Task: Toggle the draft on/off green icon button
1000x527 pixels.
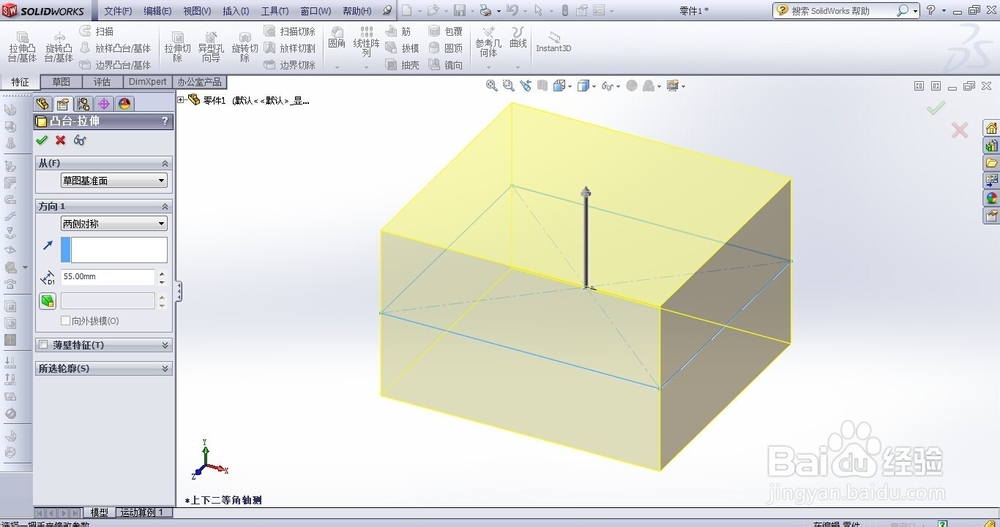Action: coord(48,301)
